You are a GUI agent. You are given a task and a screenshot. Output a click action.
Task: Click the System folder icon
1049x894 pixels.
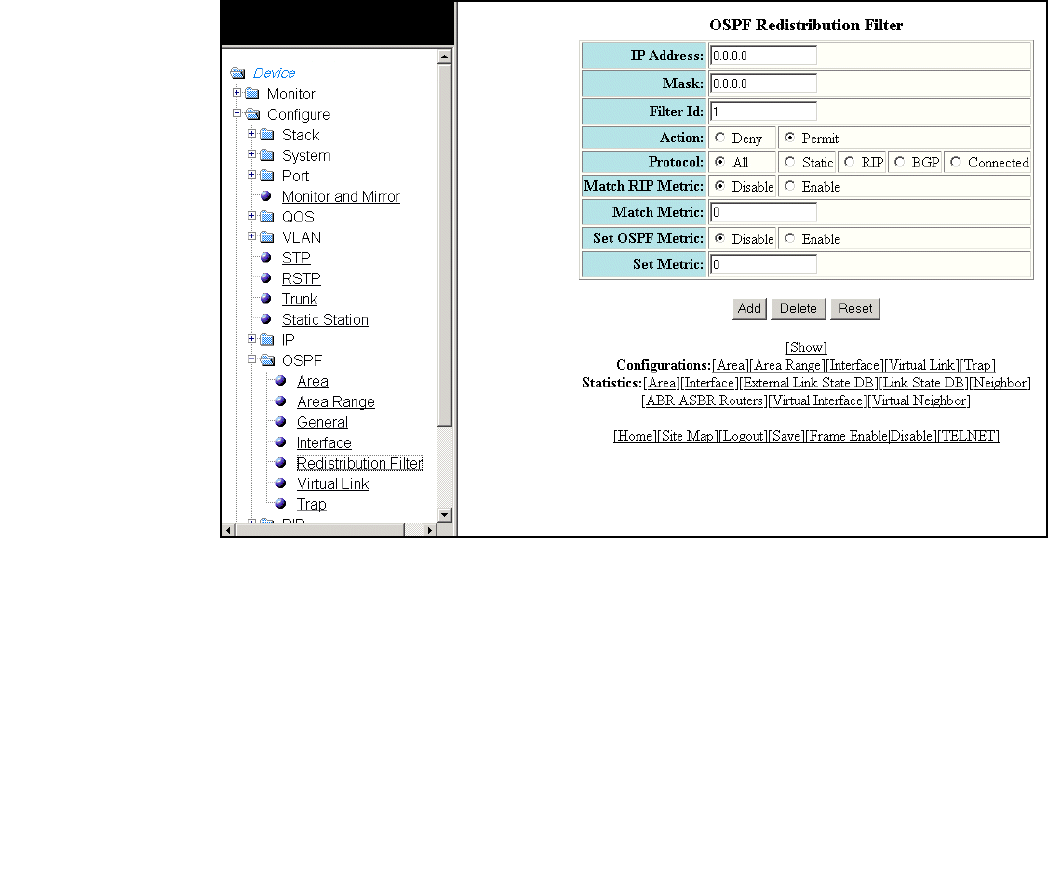coord(267,155)
